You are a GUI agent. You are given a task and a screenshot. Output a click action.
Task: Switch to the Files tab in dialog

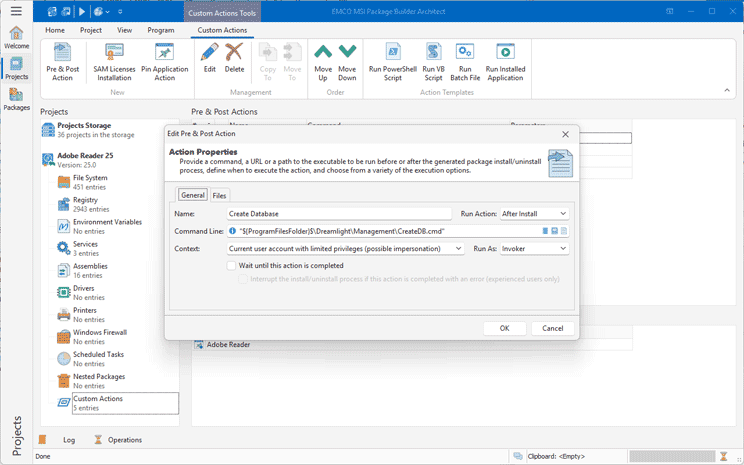[219, 195]
